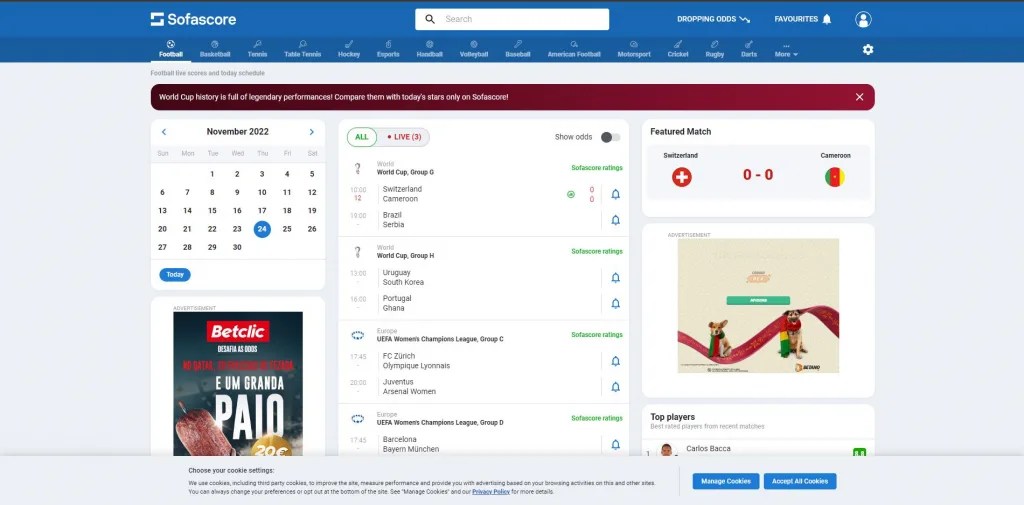Switch to Hockey sport tab
The width and height of the screenshot is (1024, 505).
tap(349, 49)
